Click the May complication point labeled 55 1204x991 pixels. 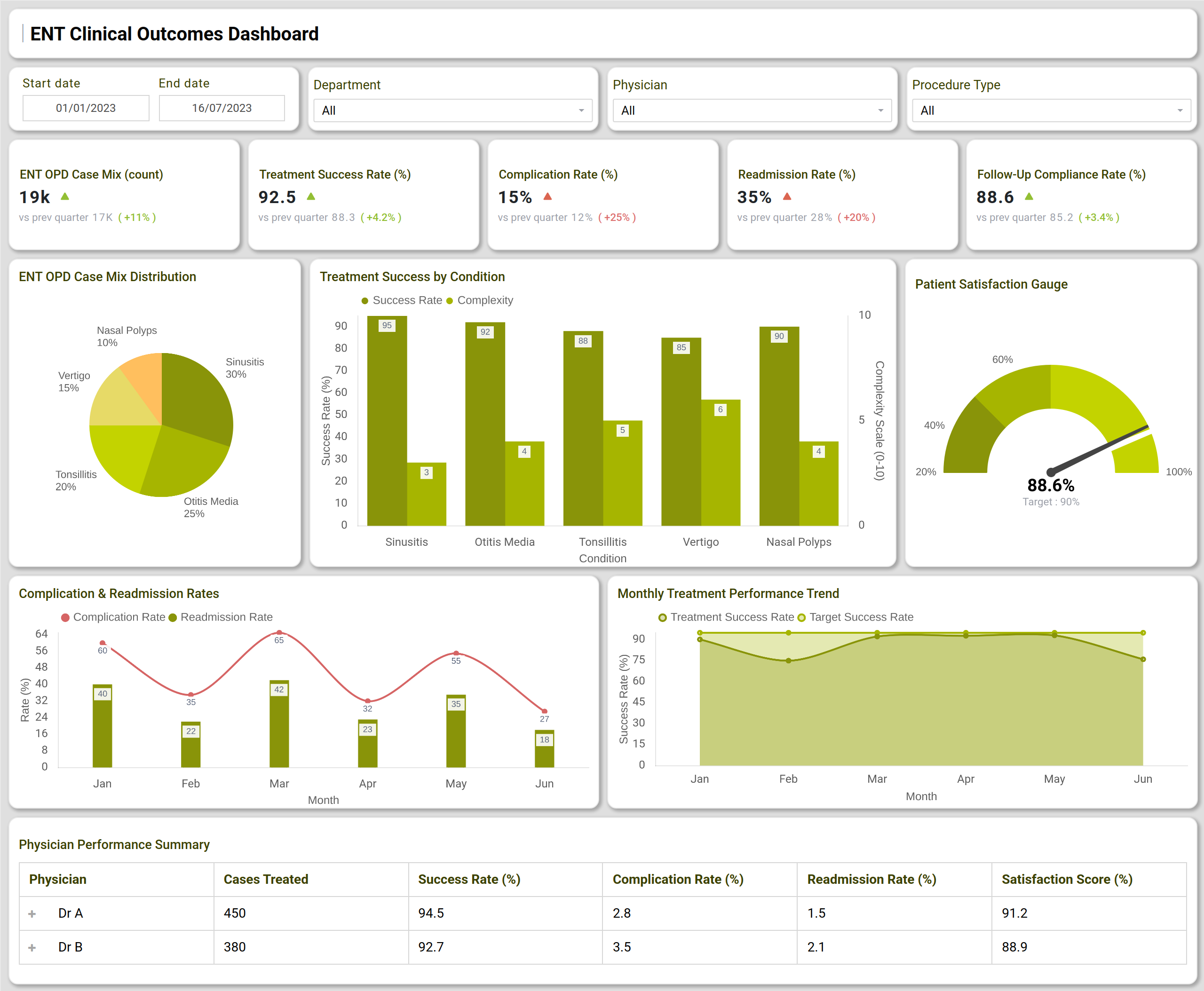[456, 653]
